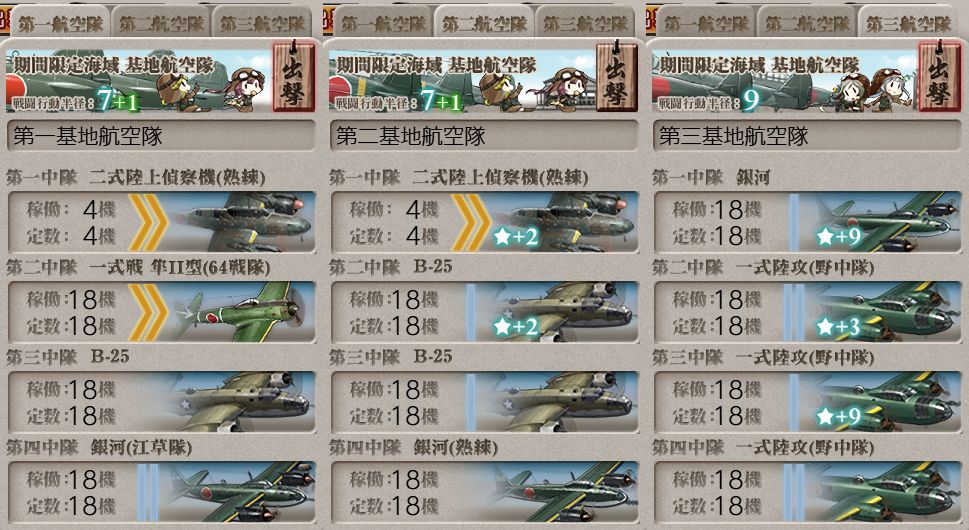The height and width of the screenshot is (530, 969).
Task: Select the Ginga with star +9 in third air corps
Action: 808,222
